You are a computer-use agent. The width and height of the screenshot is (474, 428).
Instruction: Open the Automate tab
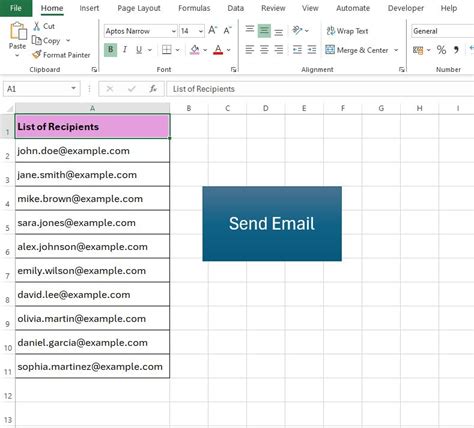click(x=353, y=8)
